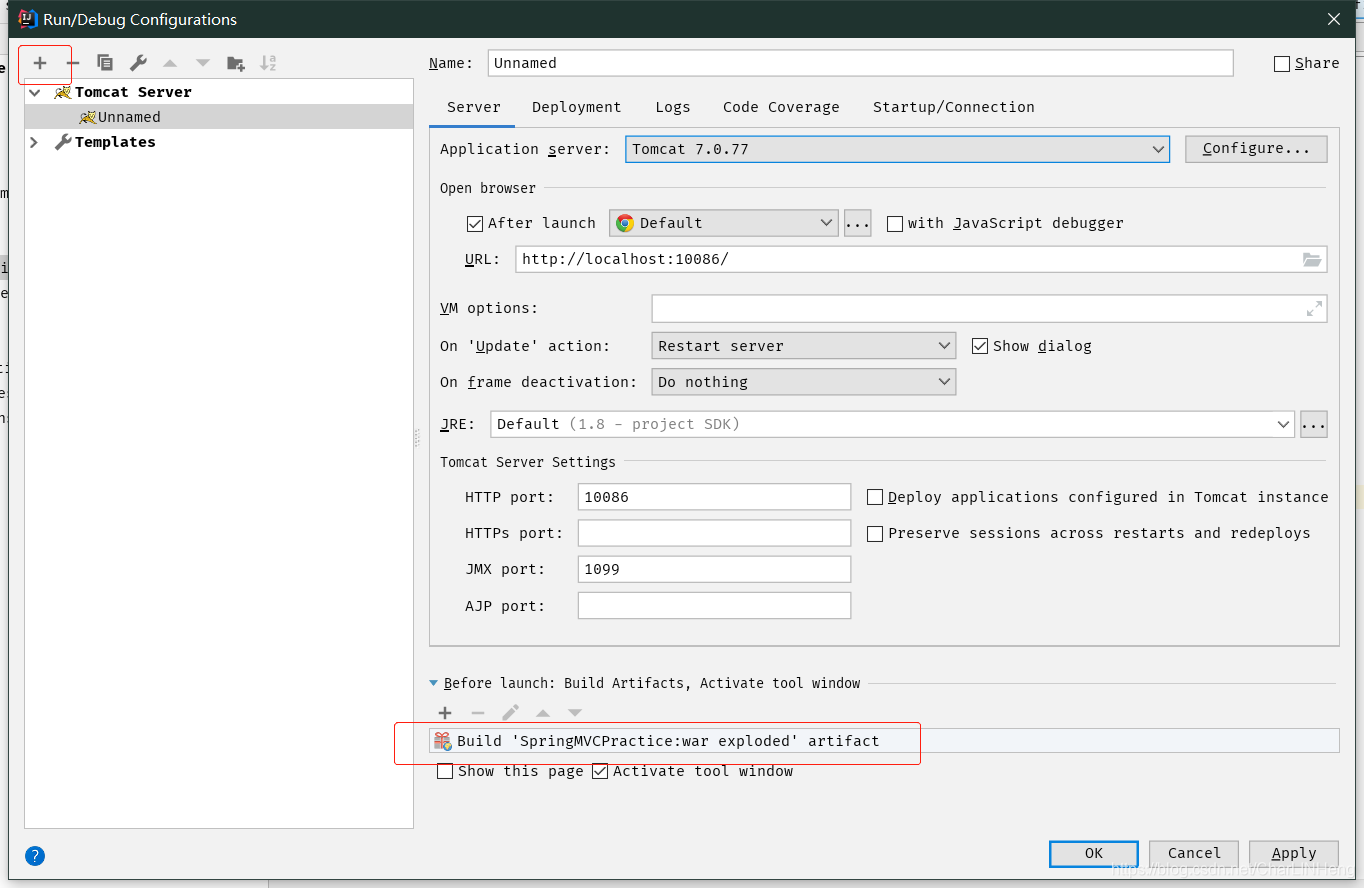
Task: Click the Chrome icon in browser dropdown
Action: [x=625, y=223]
